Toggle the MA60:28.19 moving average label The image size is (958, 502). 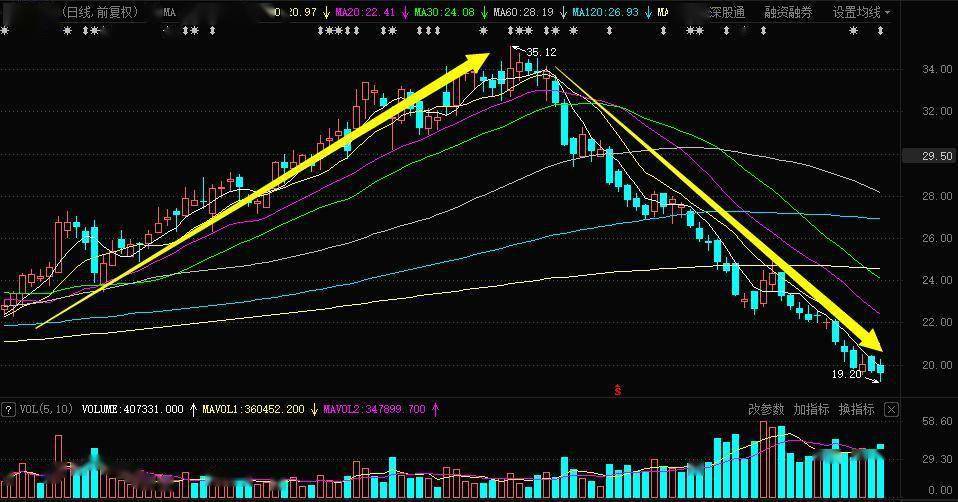coord(525,13)
